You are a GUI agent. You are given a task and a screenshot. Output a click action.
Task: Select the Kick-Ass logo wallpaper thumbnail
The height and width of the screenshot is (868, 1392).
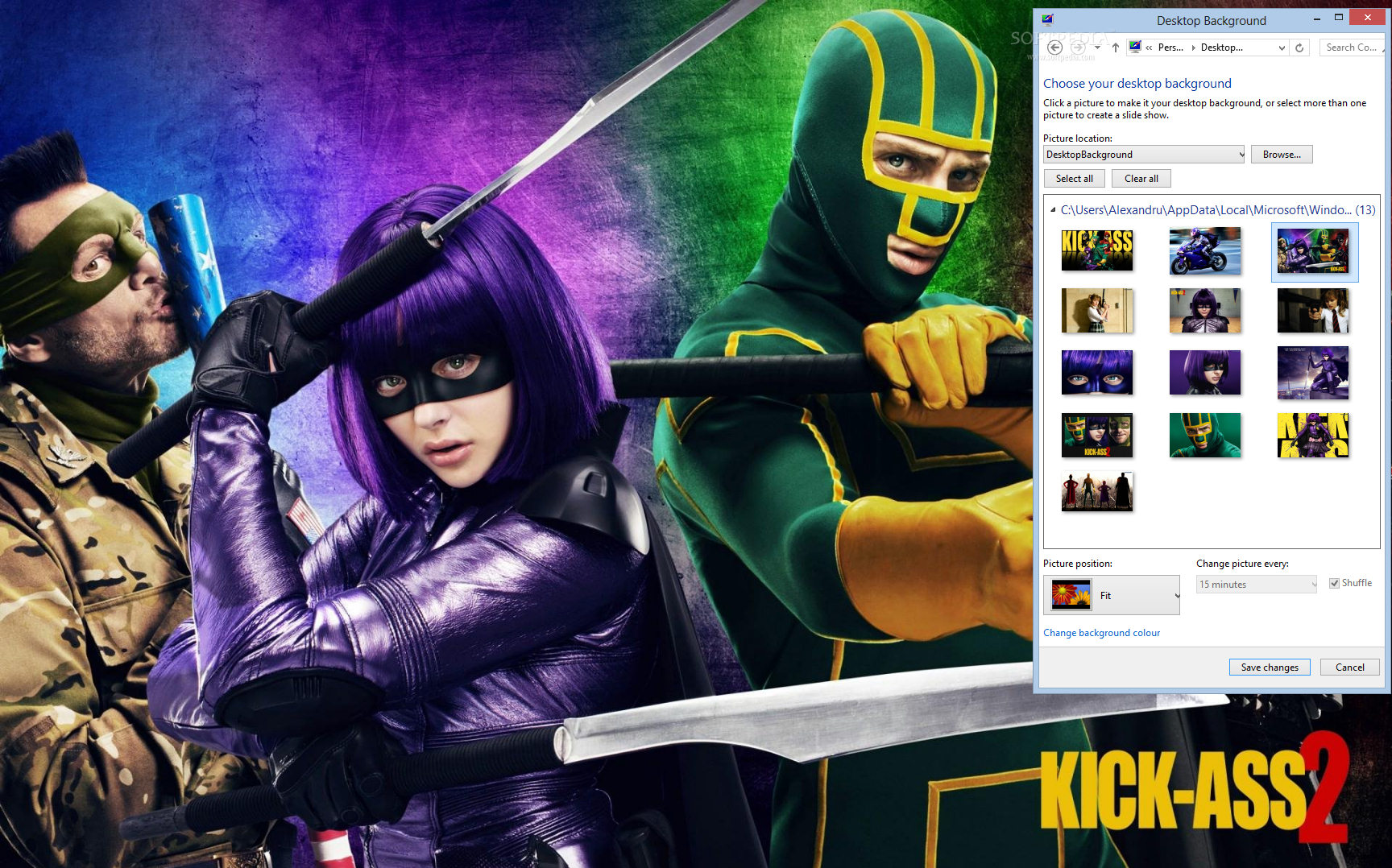[x=1097, y=249]
